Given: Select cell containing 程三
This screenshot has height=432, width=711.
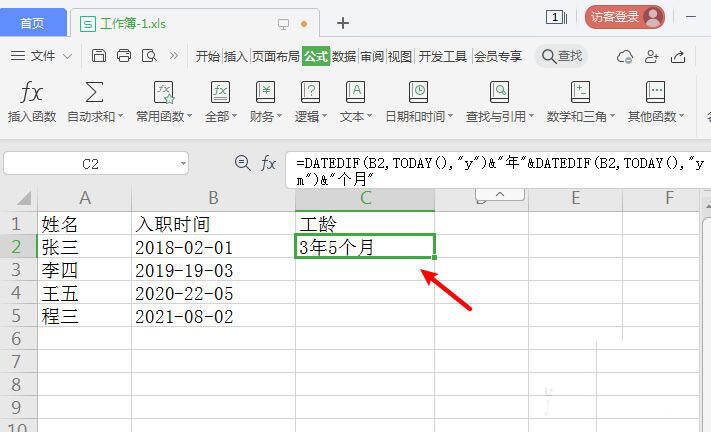Looking at the screenshot, I should [x=84, y=316].
